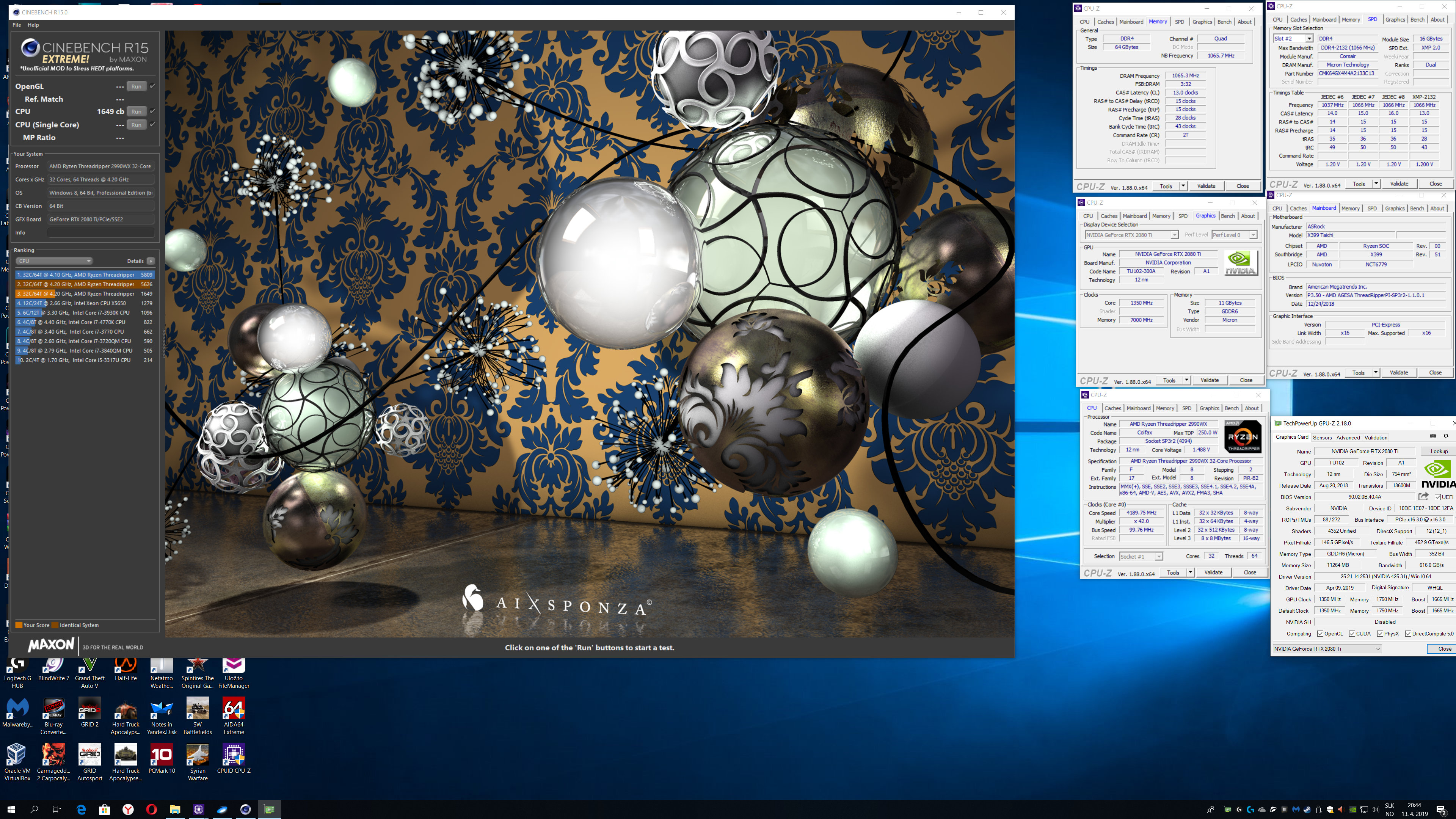Open Notes in Yandex.Disk shortcut

tap(162, 716)
